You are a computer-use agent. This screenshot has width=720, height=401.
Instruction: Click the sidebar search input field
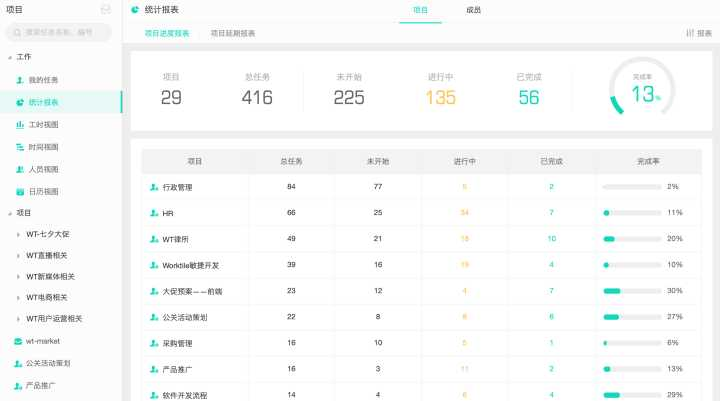coord(58,33)
